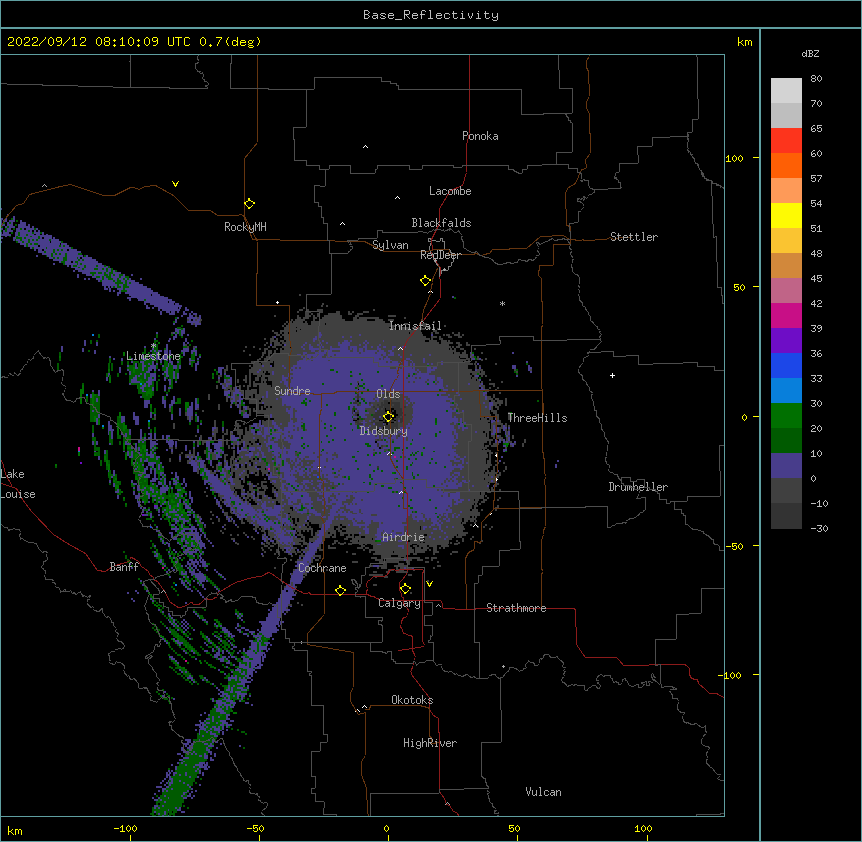
Task: Click the white asterisk east of Innisfail
Action: point(502,303)
